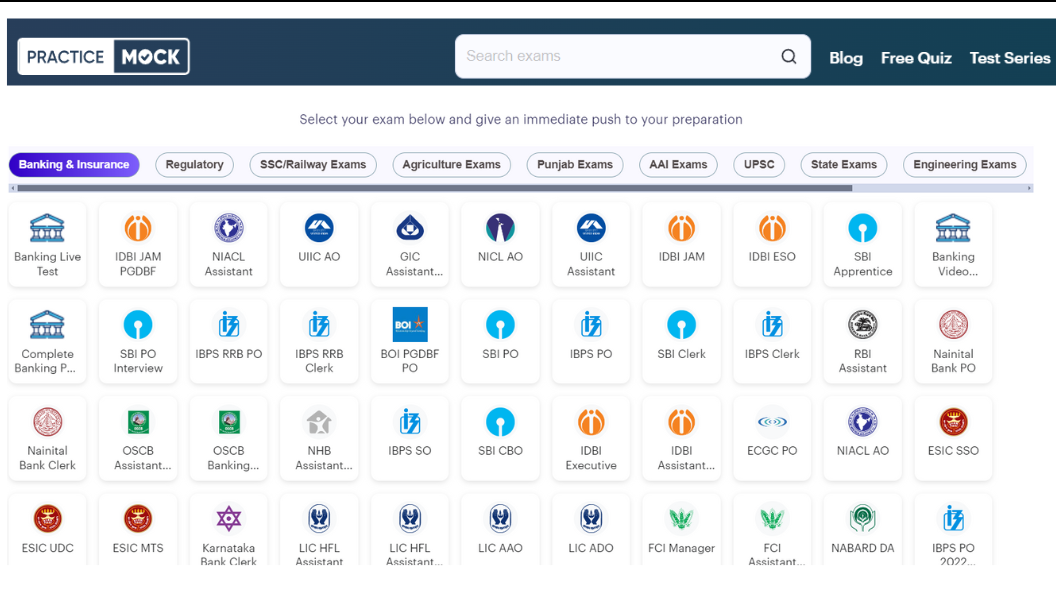Click the scrollbar right arrow
The height and width of the screenshot is (594, 1056).
click(1030, 188)
